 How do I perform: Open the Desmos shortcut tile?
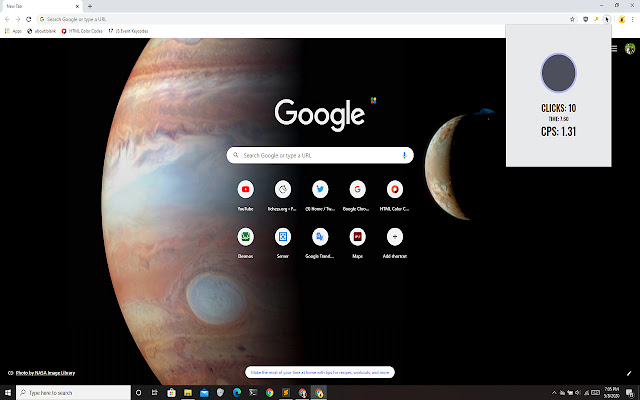pos(245,242)
